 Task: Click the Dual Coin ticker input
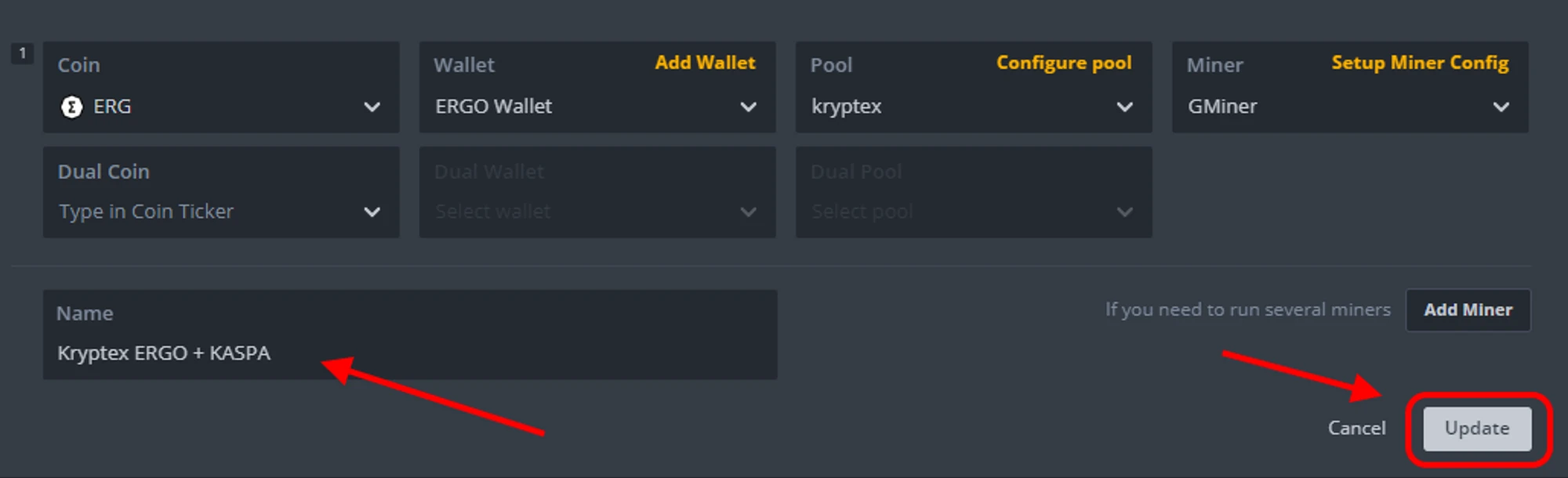click(204, 212)
